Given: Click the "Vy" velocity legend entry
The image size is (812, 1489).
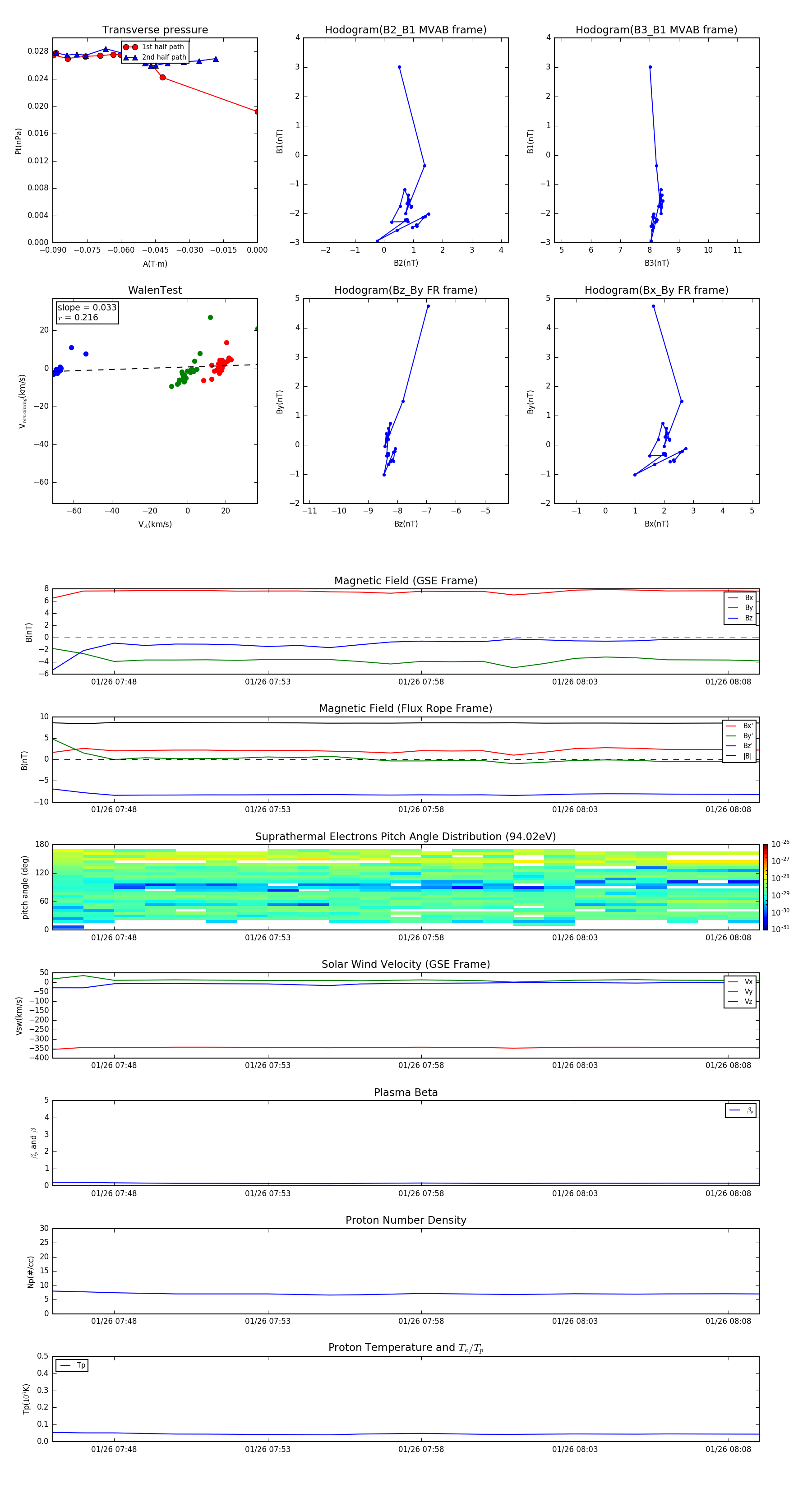Looking at the screenshot, I should [741, 992].
